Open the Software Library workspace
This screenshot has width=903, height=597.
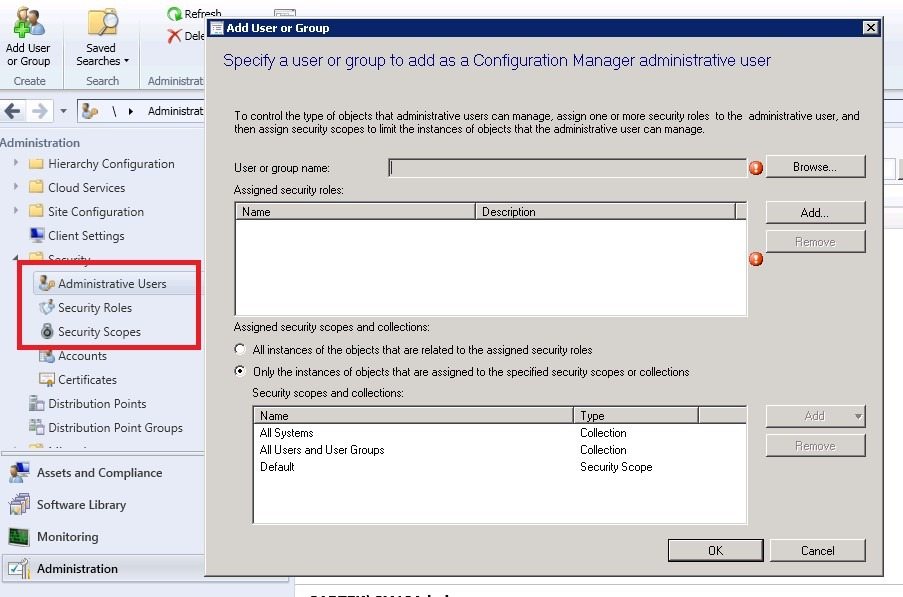(81, 505)
